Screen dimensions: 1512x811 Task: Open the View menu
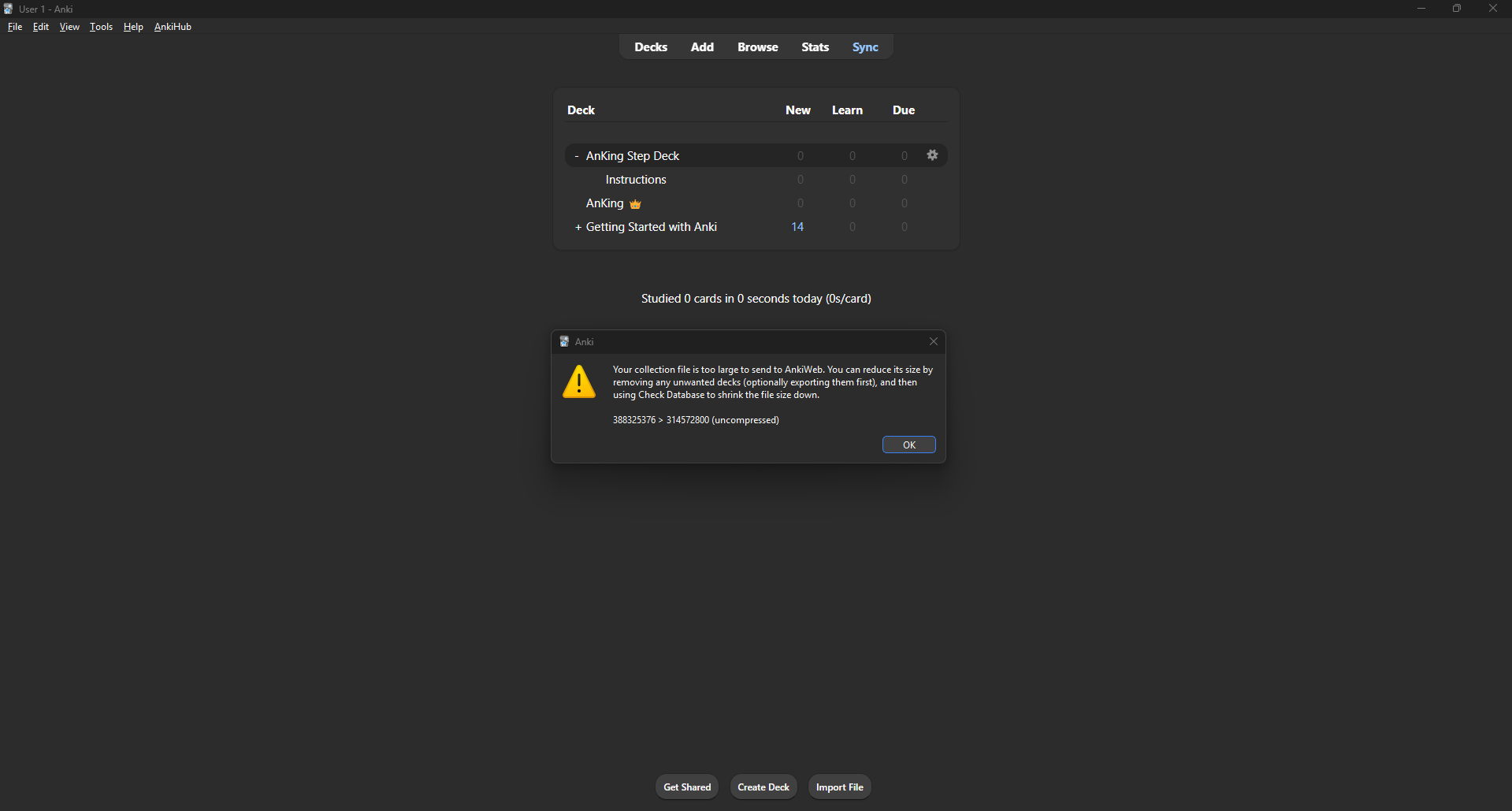69,27
